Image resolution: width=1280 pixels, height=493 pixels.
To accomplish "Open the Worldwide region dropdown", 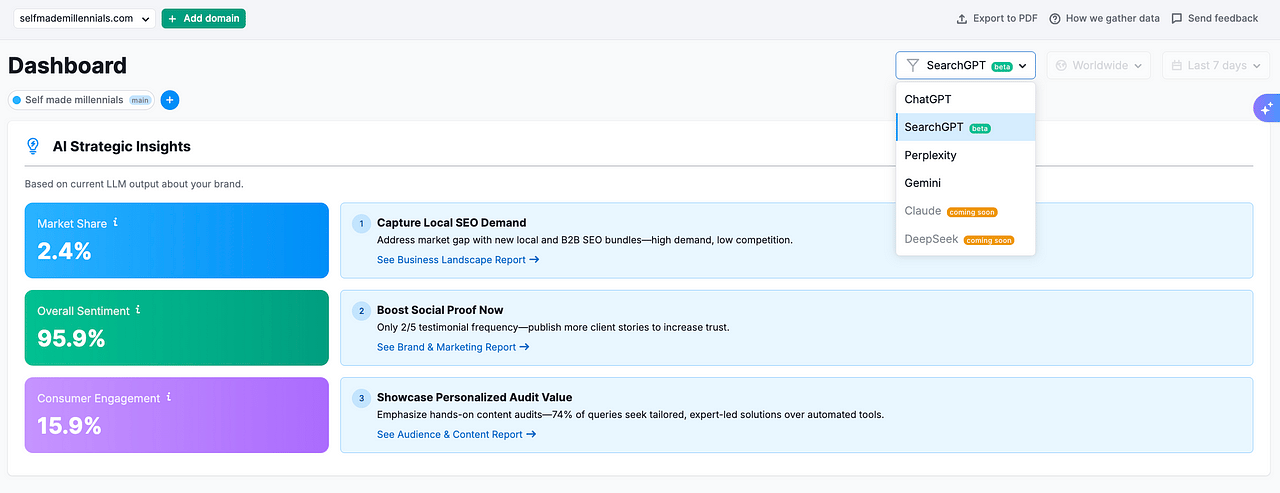I will coord(1098,65).
